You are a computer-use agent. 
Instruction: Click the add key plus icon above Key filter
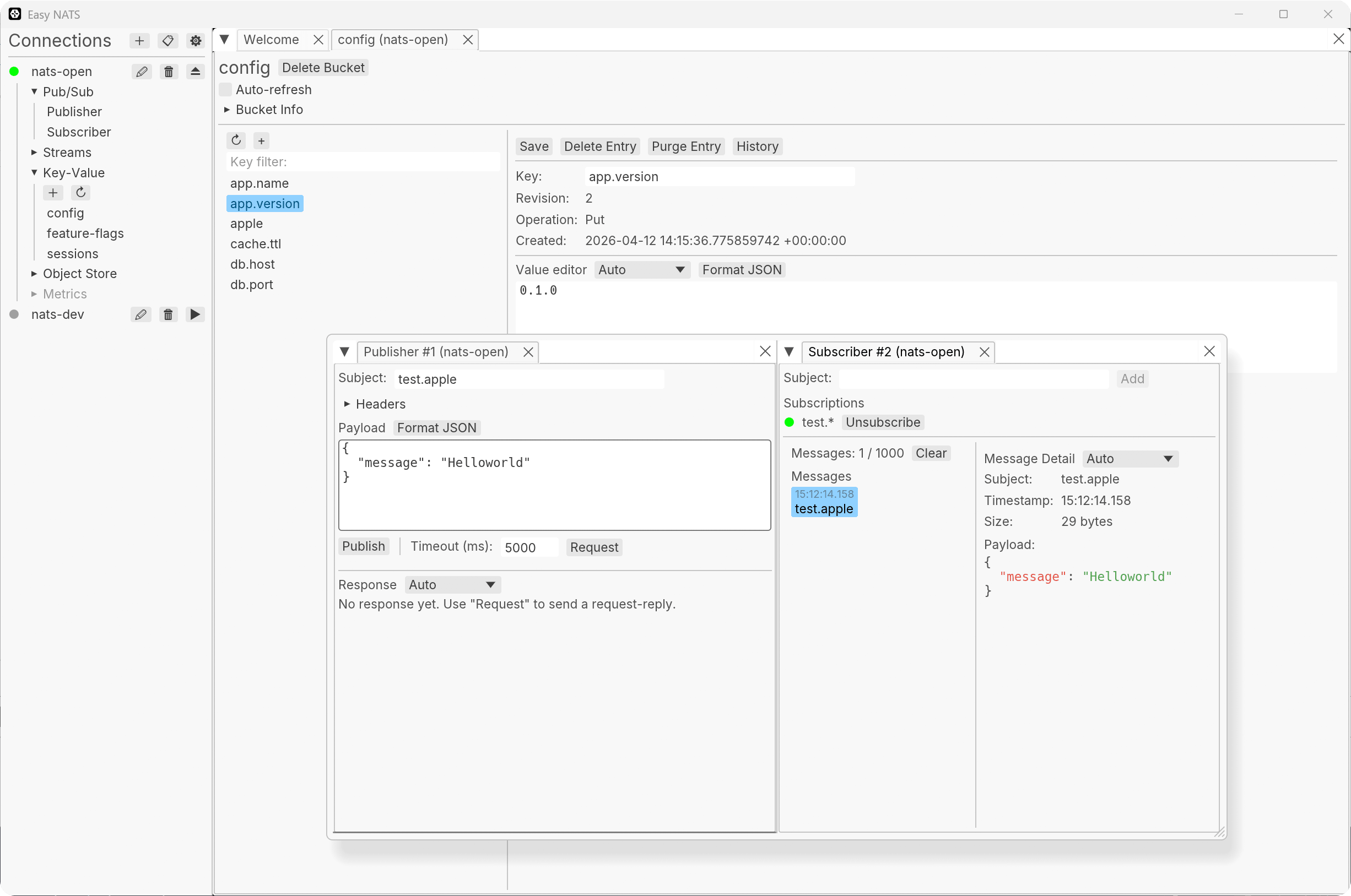[x=261, y=141]
